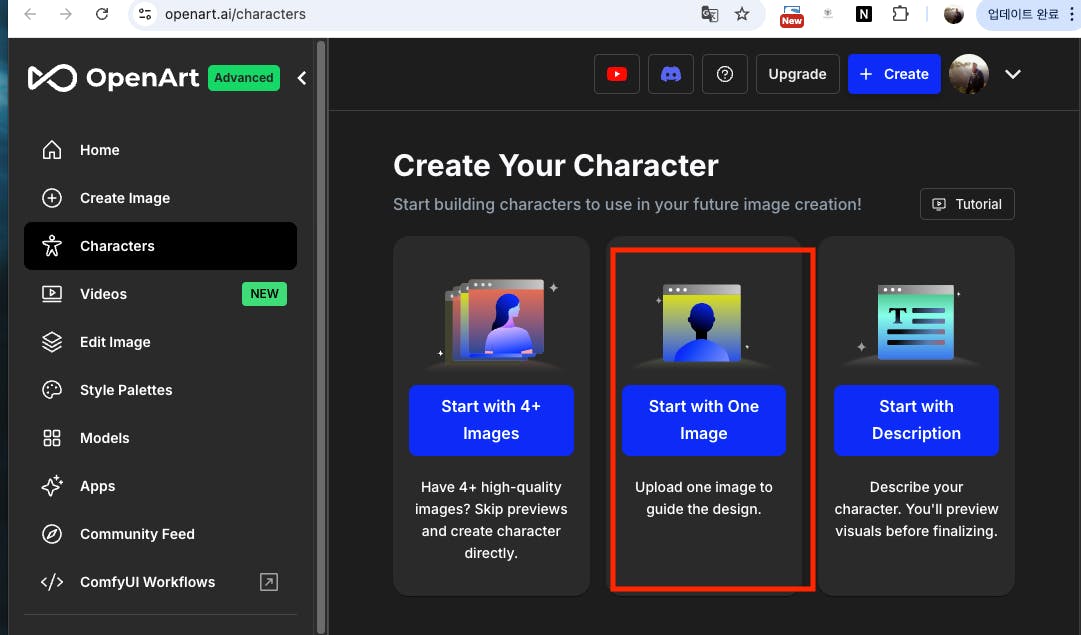Click the Edit Image layers icon
The width and height of the screenshot is (1081, 635).
(52, 342)
